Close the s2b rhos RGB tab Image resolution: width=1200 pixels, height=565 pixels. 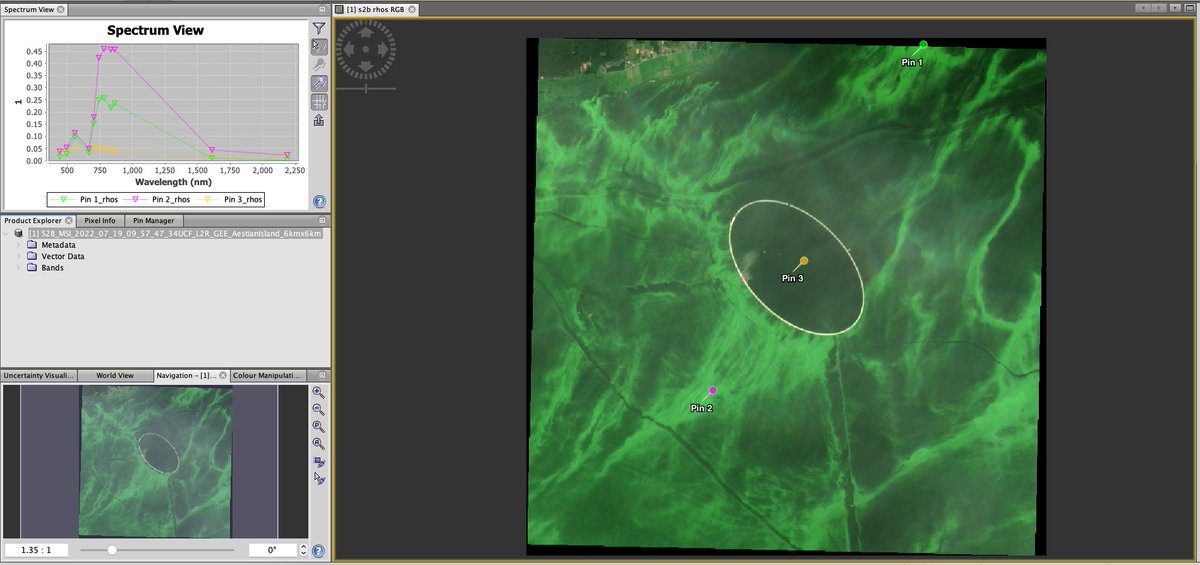(x=414, y=9)
